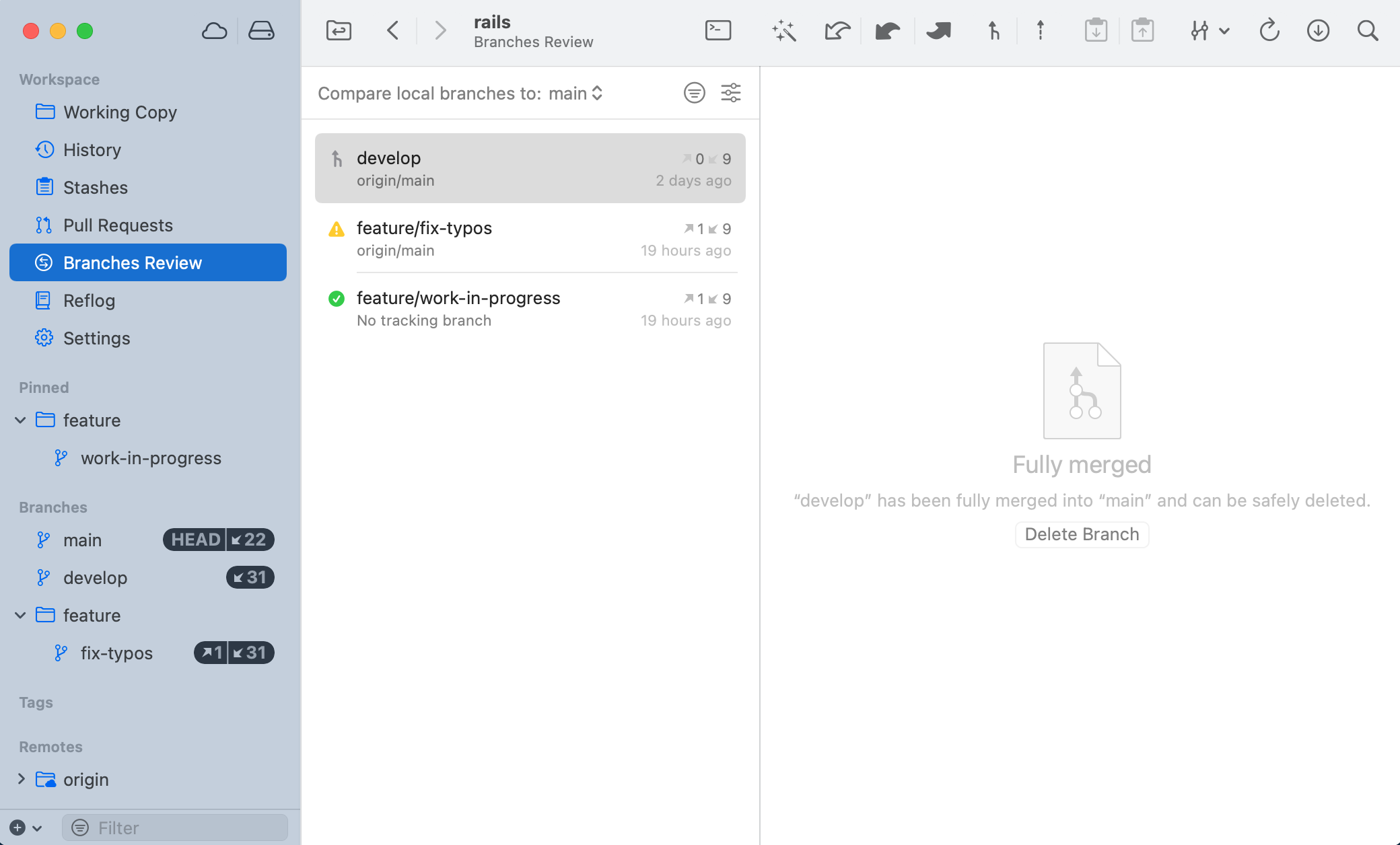The height and width of the screenshot is (845, 1400).
Task: Click the Merge branch toolbar icon
Action: point(993,30)
